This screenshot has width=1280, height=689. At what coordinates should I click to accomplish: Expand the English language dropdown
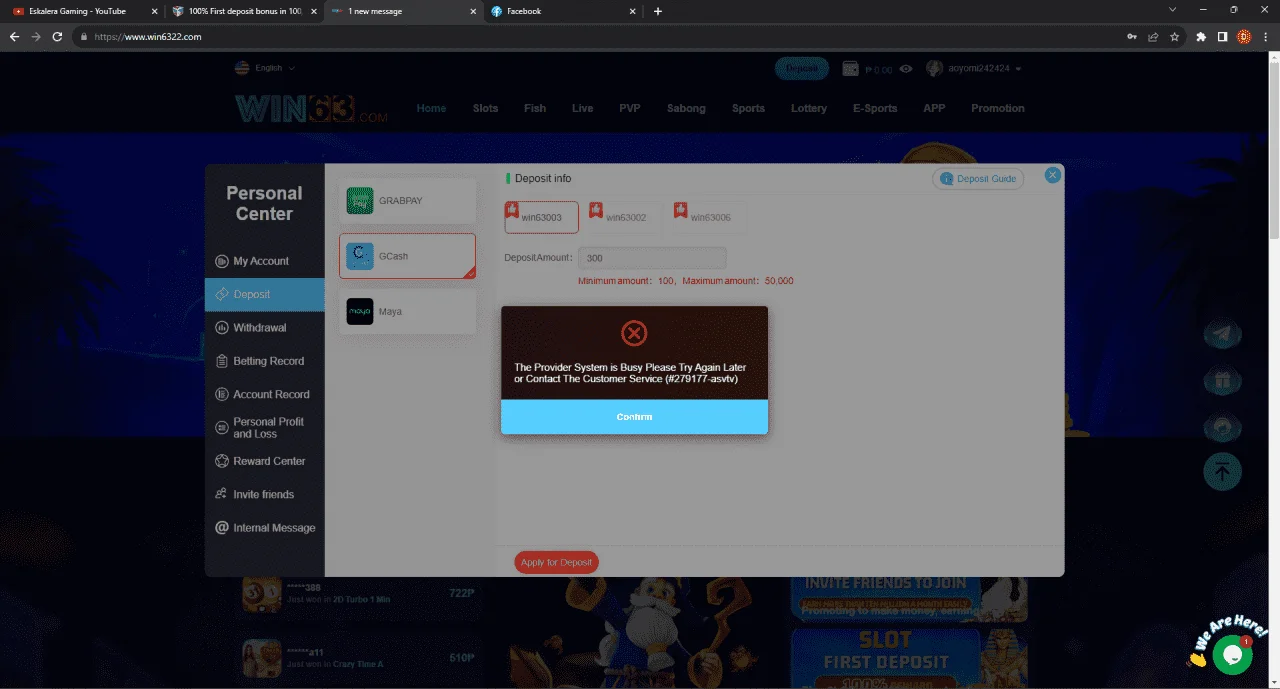click(265, 68)
